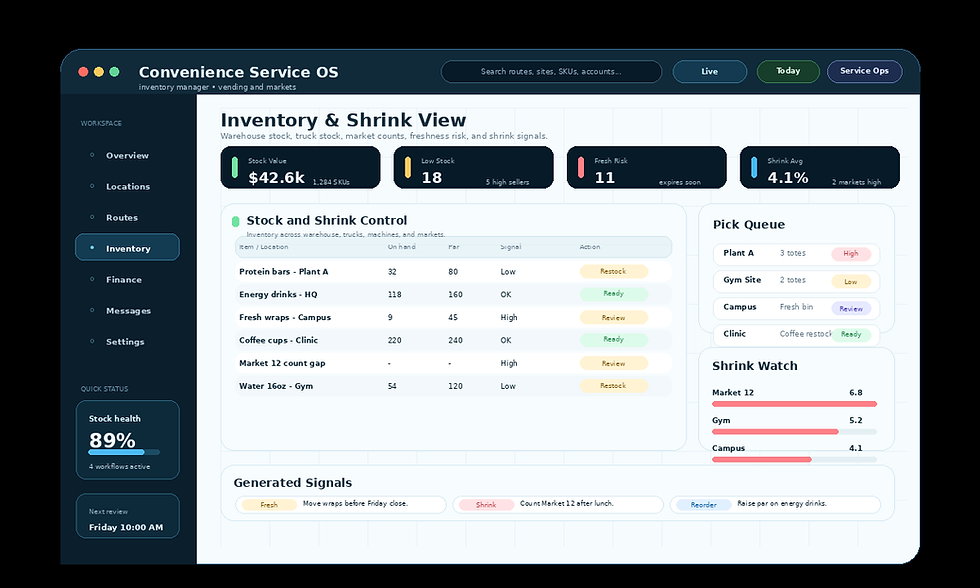Click Restock for Protein bars - Plant A

tap(614, 271)
